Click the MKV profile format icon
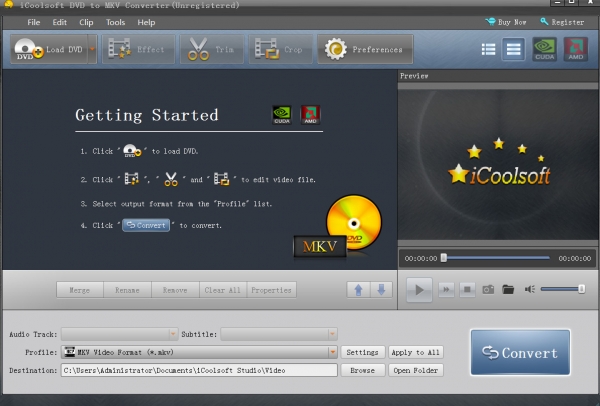Image resolution: width=600 pixels, height=406 pixels. coord(70,352)
